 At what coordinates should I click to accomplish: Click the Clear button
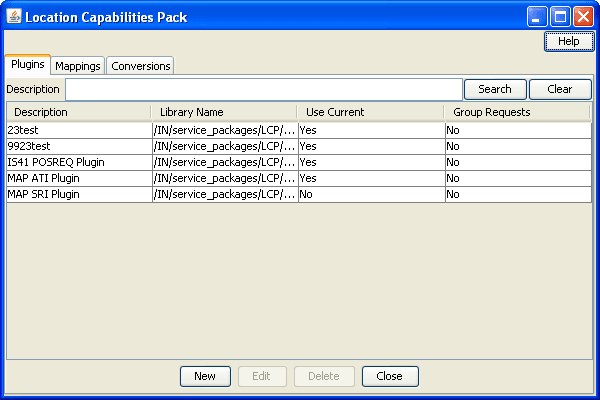[x=560, y=89]
